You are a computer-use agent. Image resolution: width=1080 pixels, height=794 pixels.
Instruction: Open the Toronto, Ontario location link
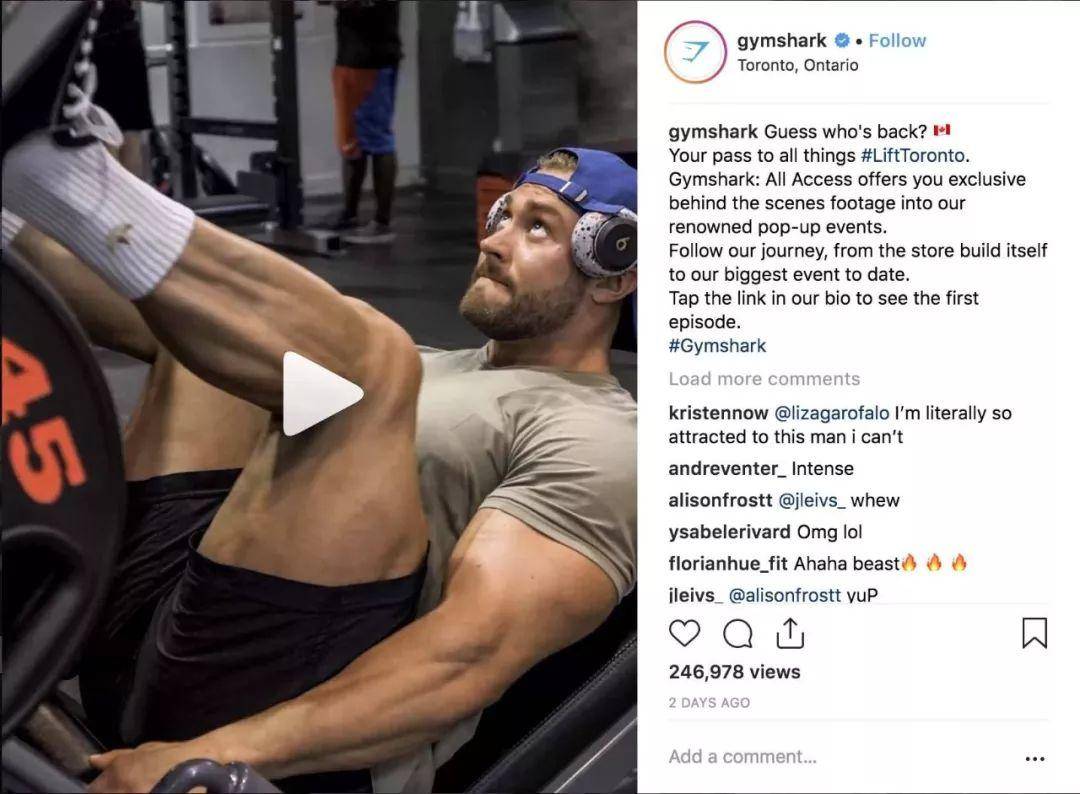point(798,65)
